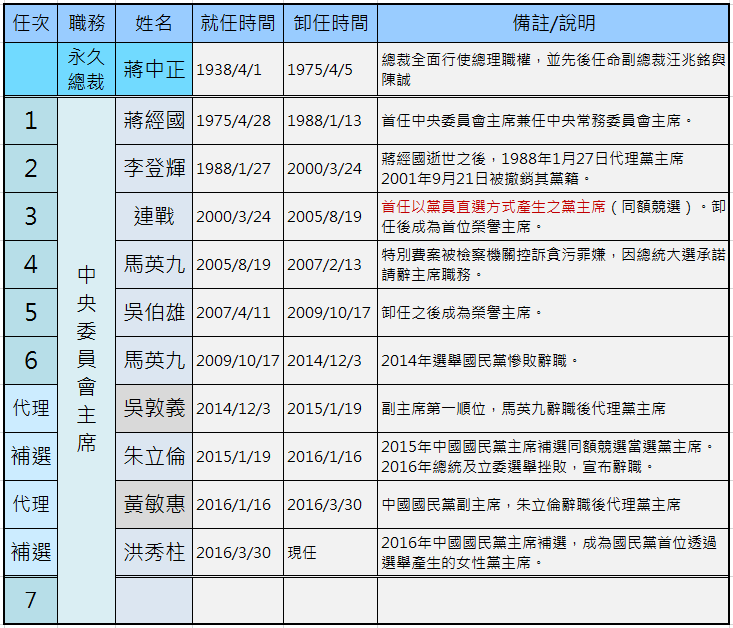This screenshot has height=628, width=733.
Task: Select the 姓名 column header
Action: point(154,23)
